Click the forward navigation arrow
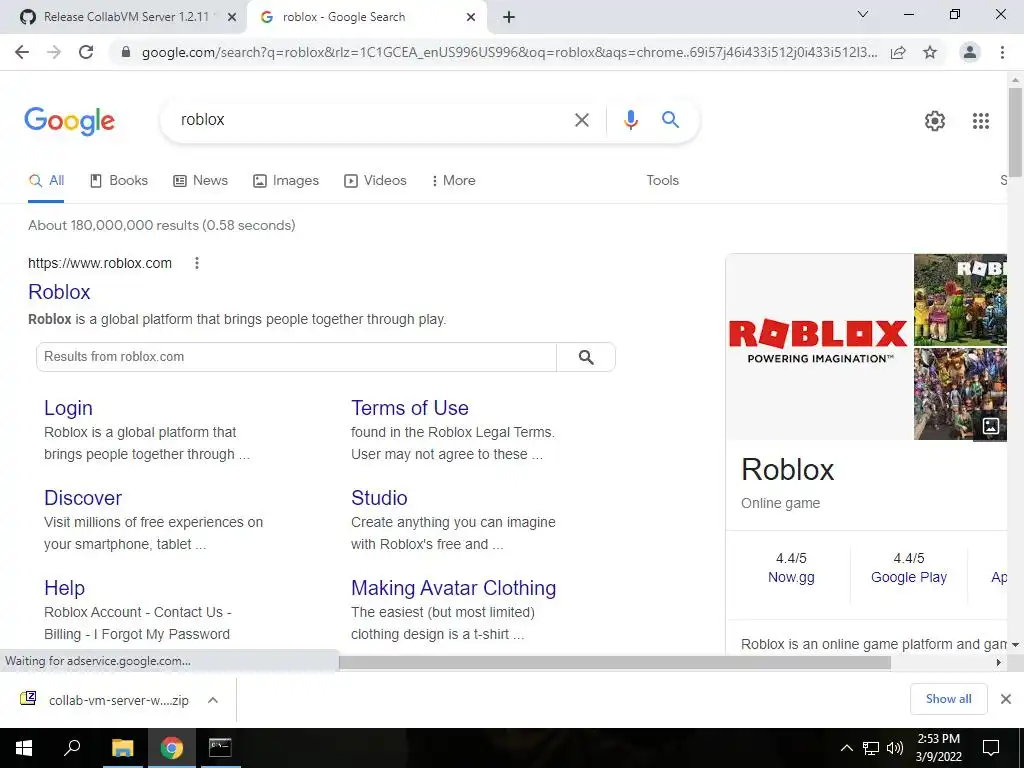The width and height of the screenshot is (1024, 768). [x=54, y=52]
